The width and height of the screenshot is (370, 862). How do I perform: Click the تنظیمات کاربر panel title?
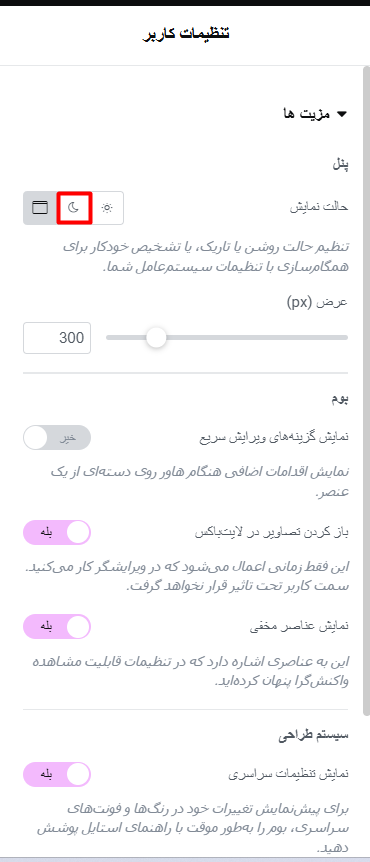(185, 33)
